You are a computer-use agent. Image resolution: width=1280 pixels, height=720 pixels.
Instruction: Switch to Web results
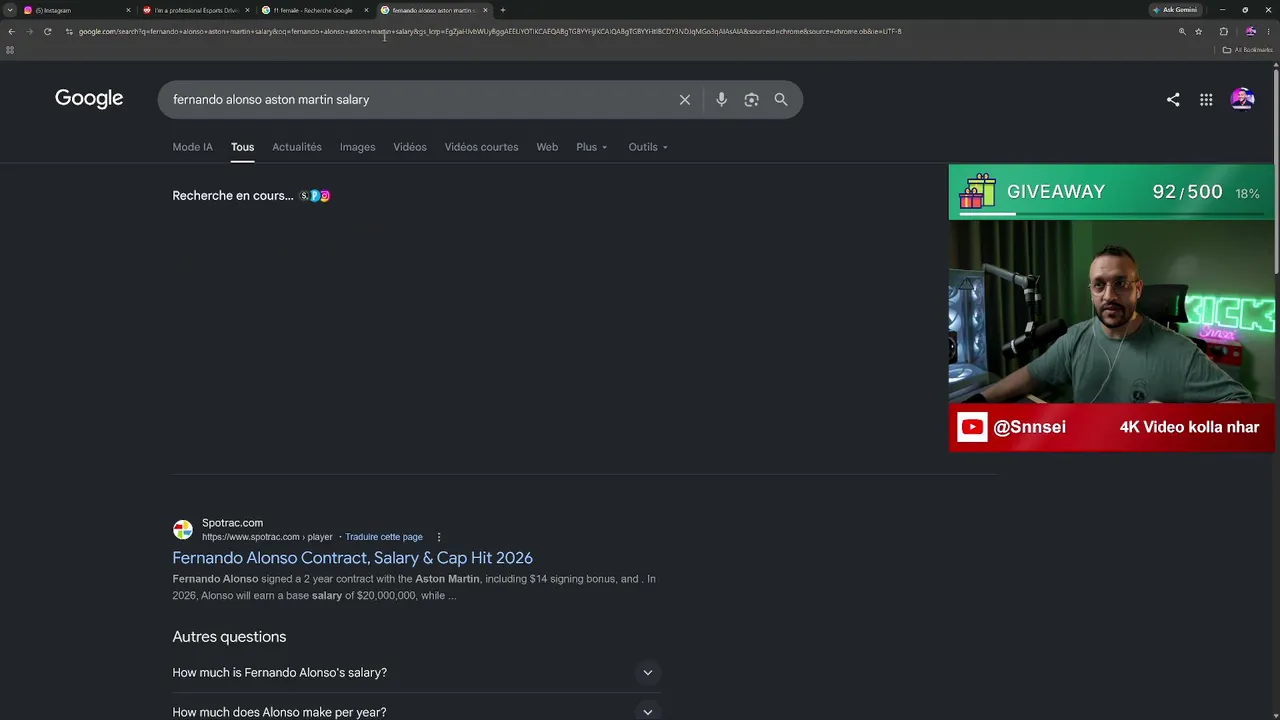[547, 147]
